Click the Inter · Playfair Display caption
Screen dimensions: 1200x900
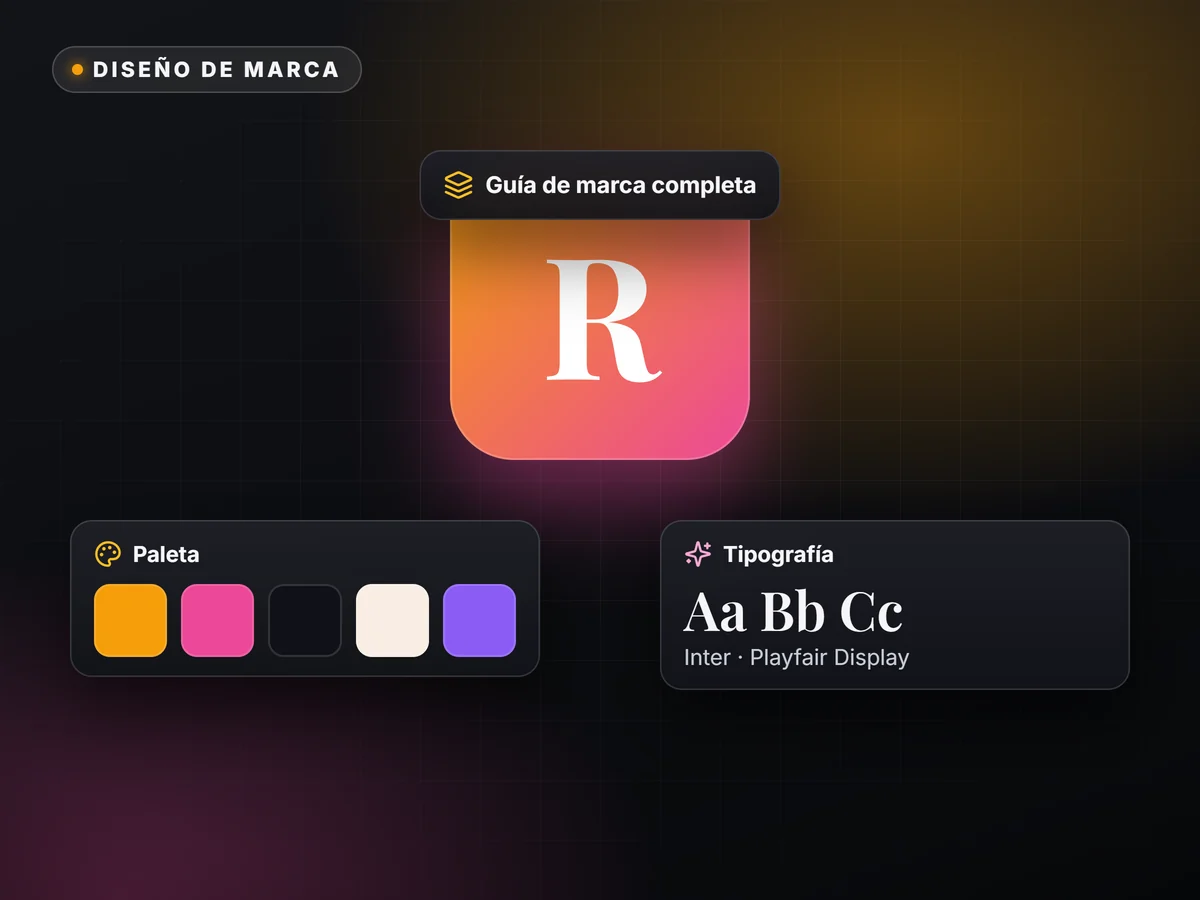tap(796, 658)
